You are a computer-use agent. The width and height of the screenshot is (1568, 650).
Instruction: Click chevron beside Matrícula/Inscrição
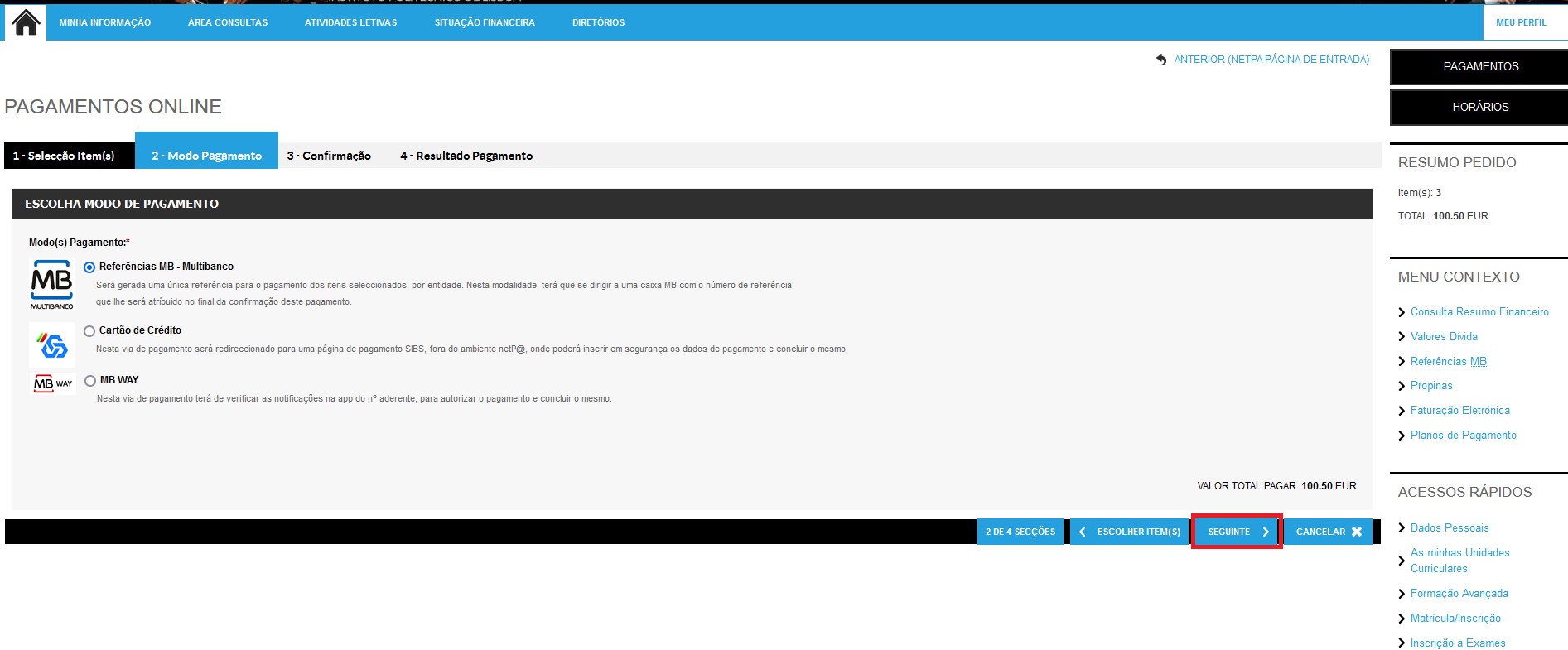click(x=1402, y=619)
